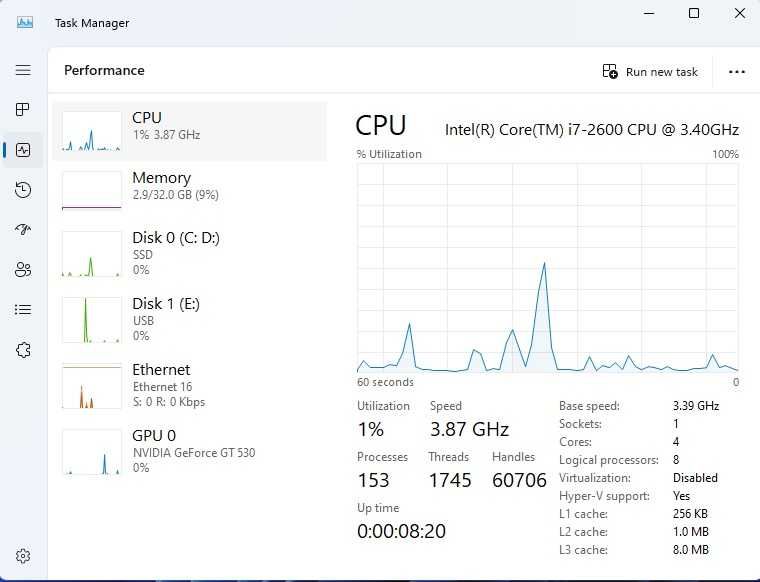
Task: Select the CPU performance item
Action: tap(189, 131)
